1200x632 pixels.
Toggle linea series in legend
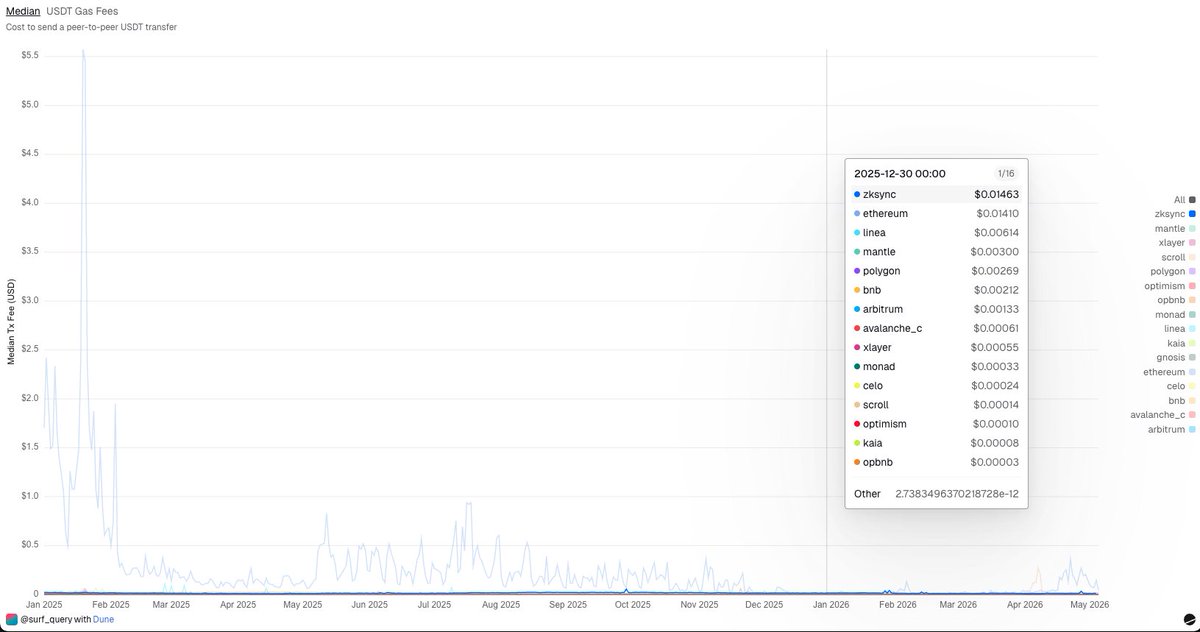click(1180, 328)
